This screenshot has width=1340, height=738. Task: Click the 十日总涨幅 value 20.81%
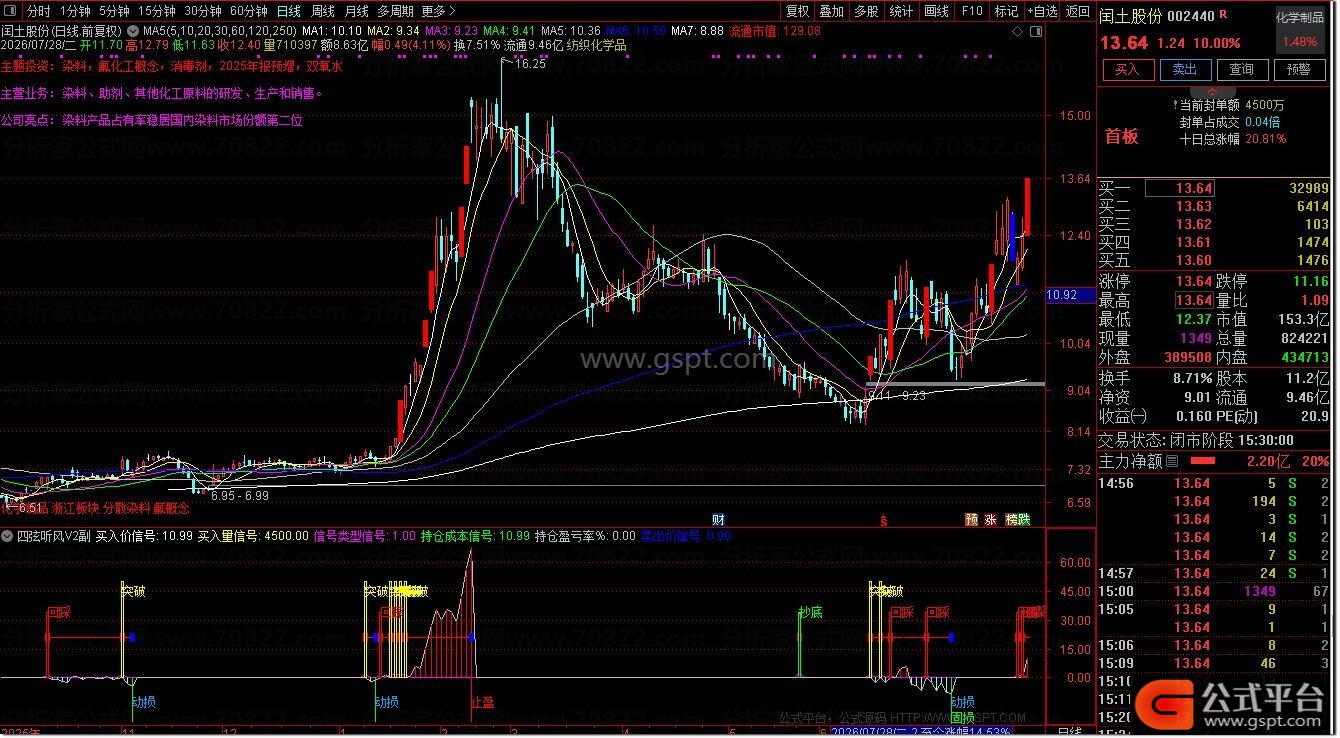click(1266, 139)
